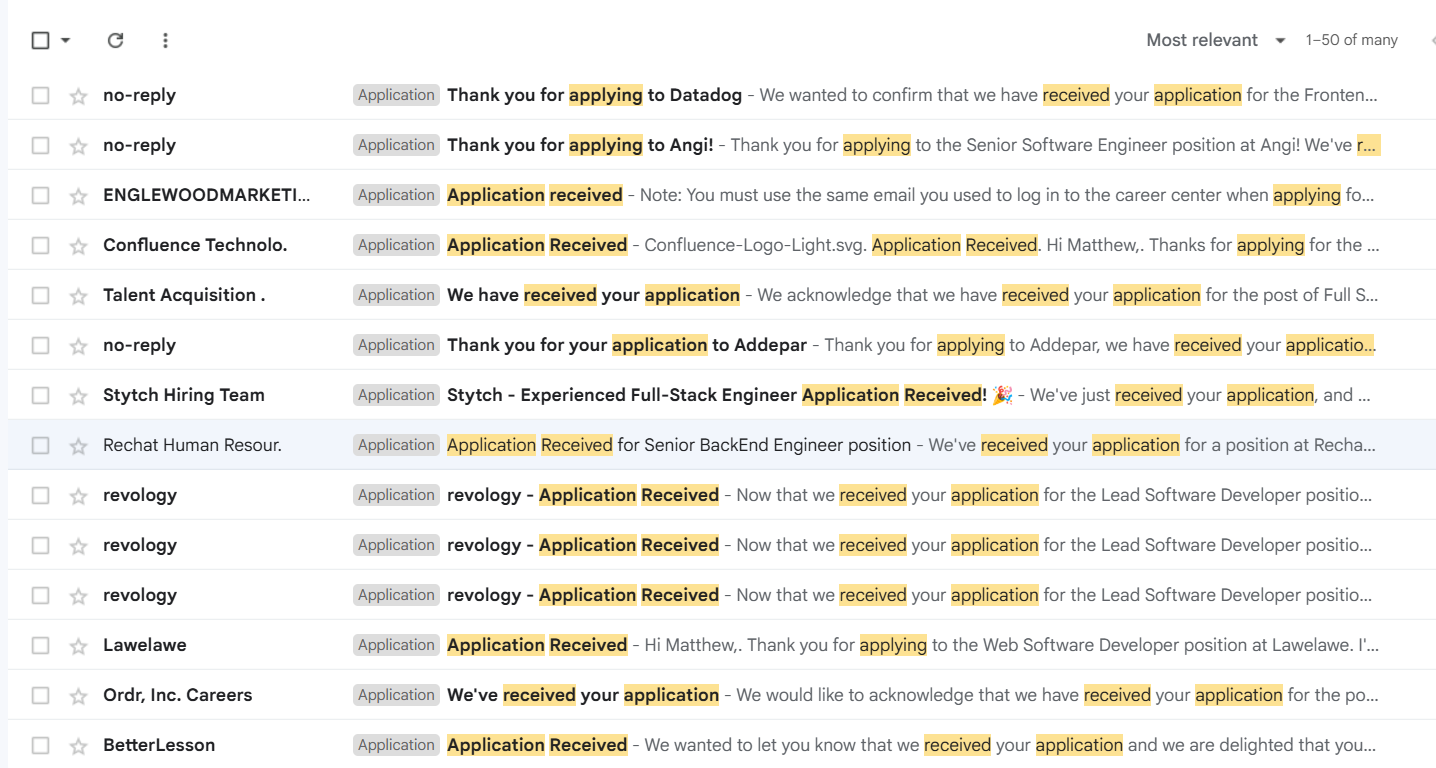Screen dimensions: 1436x768
Task: Open the more options menu with three dots
Action: click(165, 40)
